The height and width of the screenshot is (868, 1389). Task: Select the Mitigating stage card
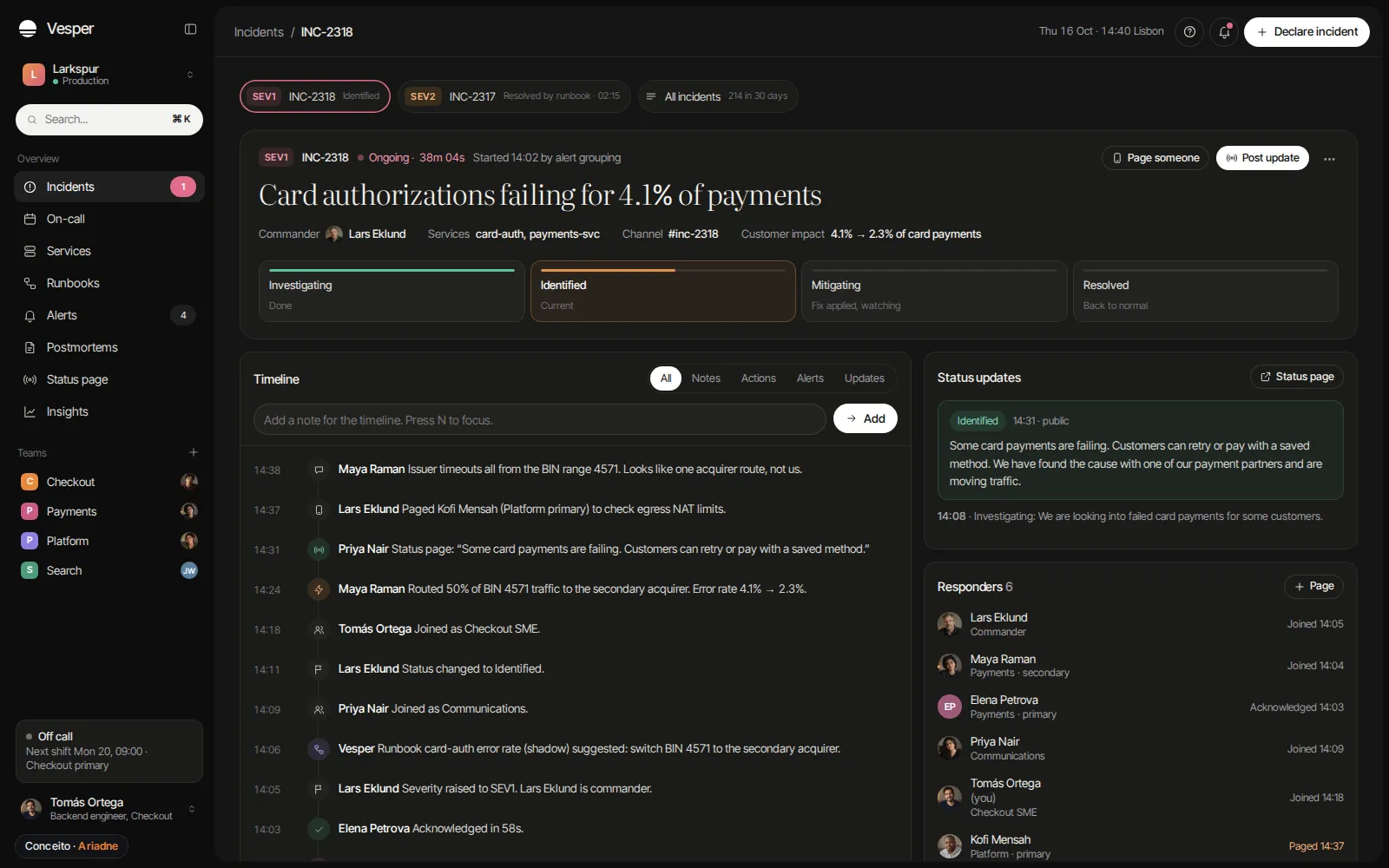point(934,292)
